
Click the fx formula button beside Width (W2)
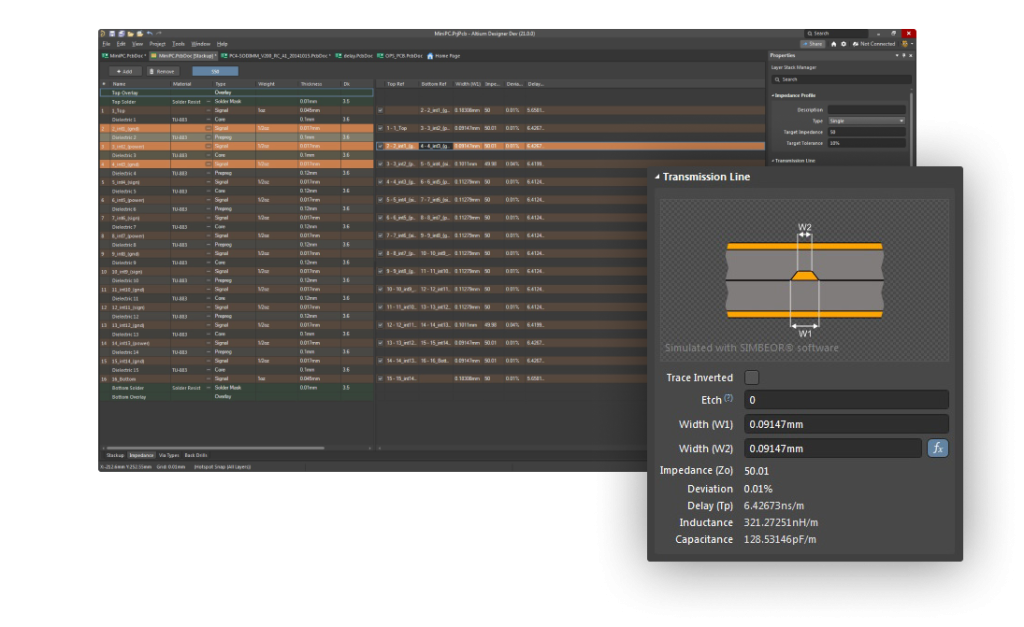(937, 448)
